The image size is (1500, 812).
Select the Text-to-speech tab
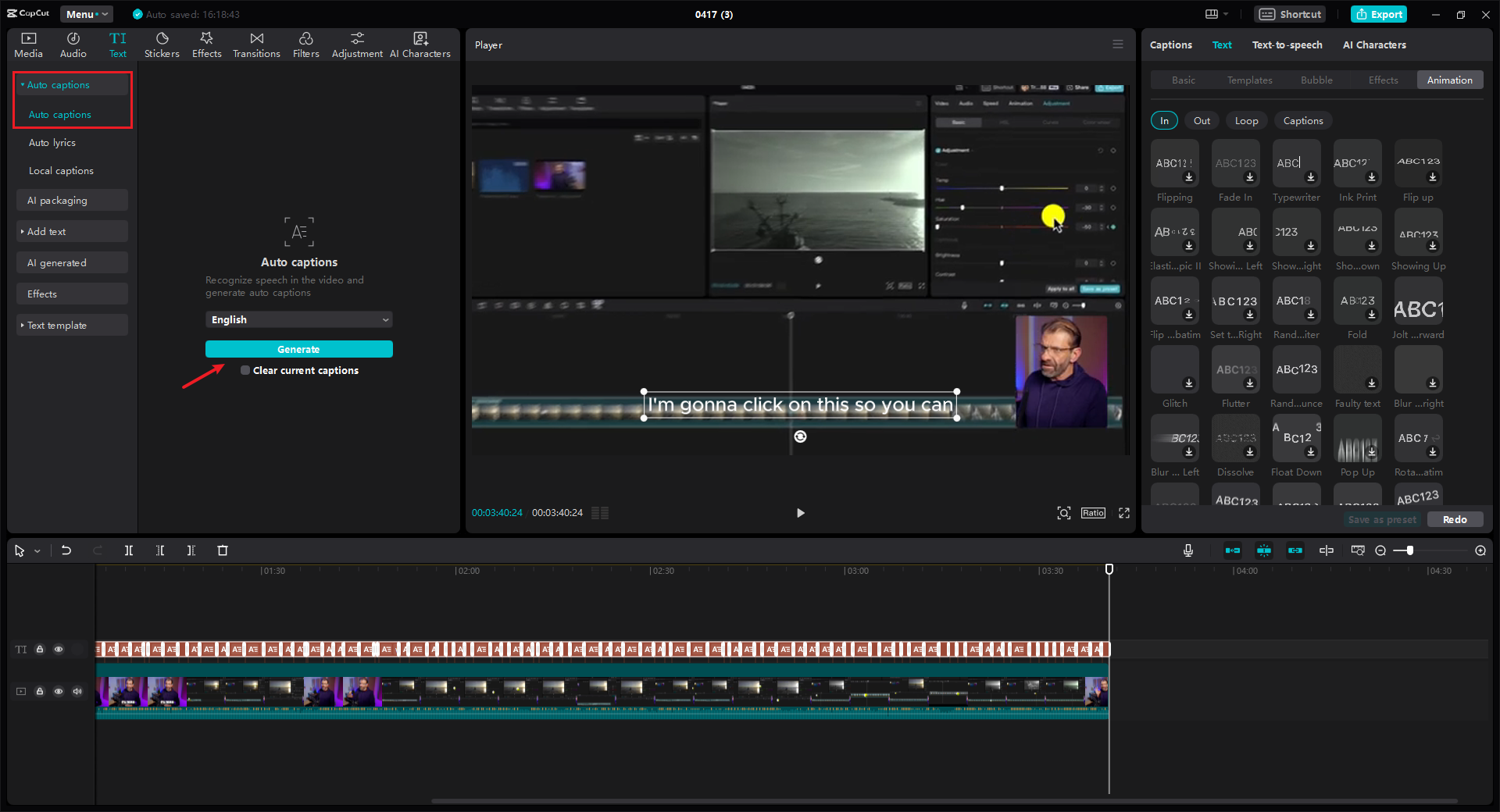(1287, 45)
